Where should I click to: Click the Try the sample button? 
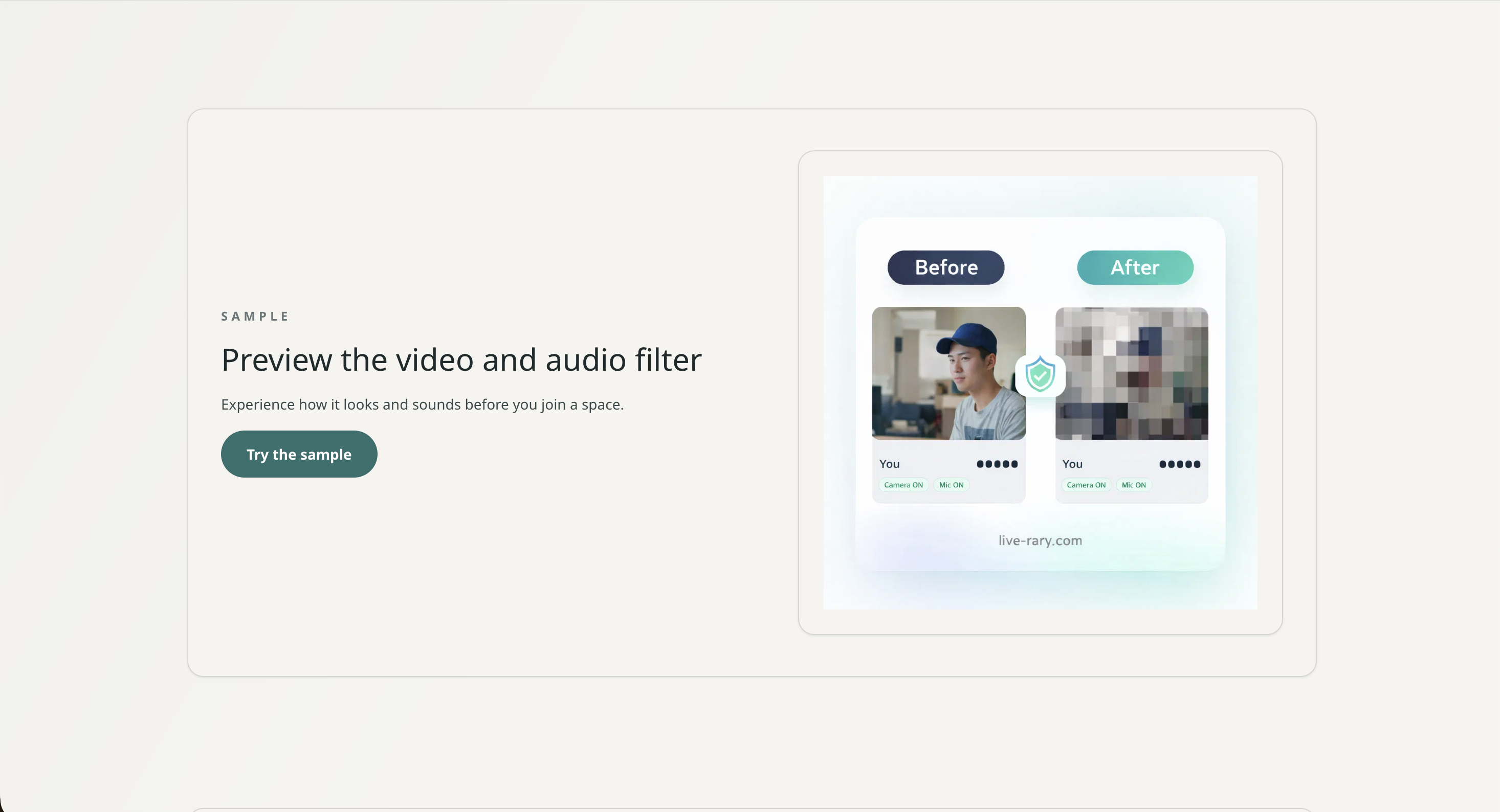(299, 454)
